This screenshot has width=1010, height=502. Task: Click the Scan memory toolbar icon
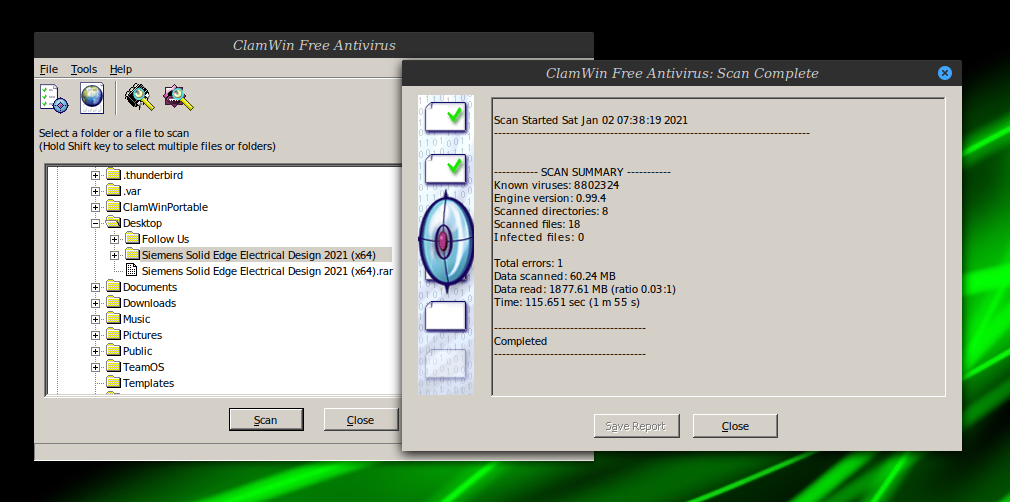pos(140,97)
